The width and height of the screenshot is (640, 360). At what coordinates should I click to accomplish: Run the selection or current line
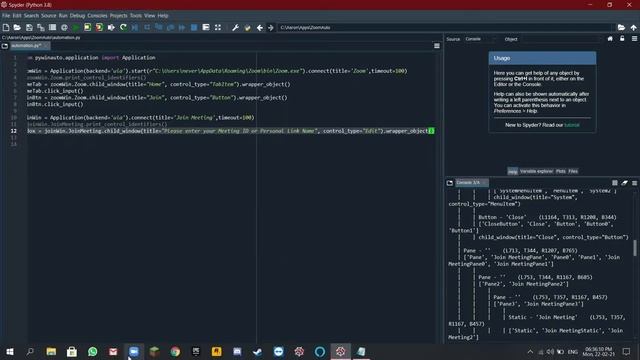pyautogui.click(x=111, y=27)
